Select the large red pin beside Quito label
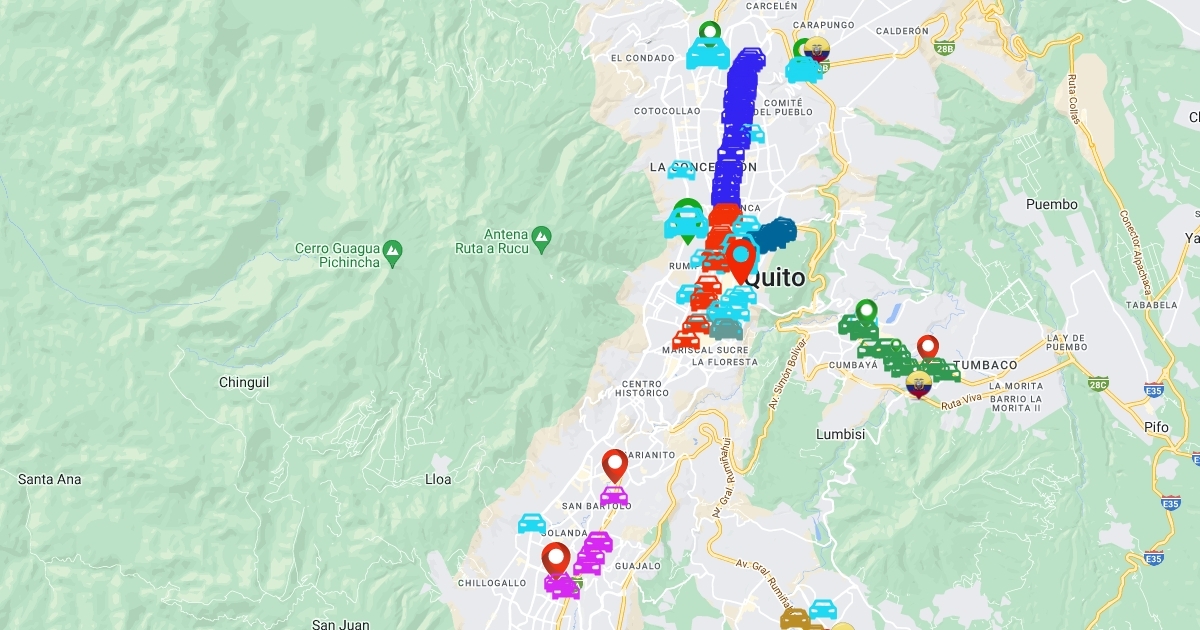This screenshot has width=1200, height=630. [x=741, y=261]
